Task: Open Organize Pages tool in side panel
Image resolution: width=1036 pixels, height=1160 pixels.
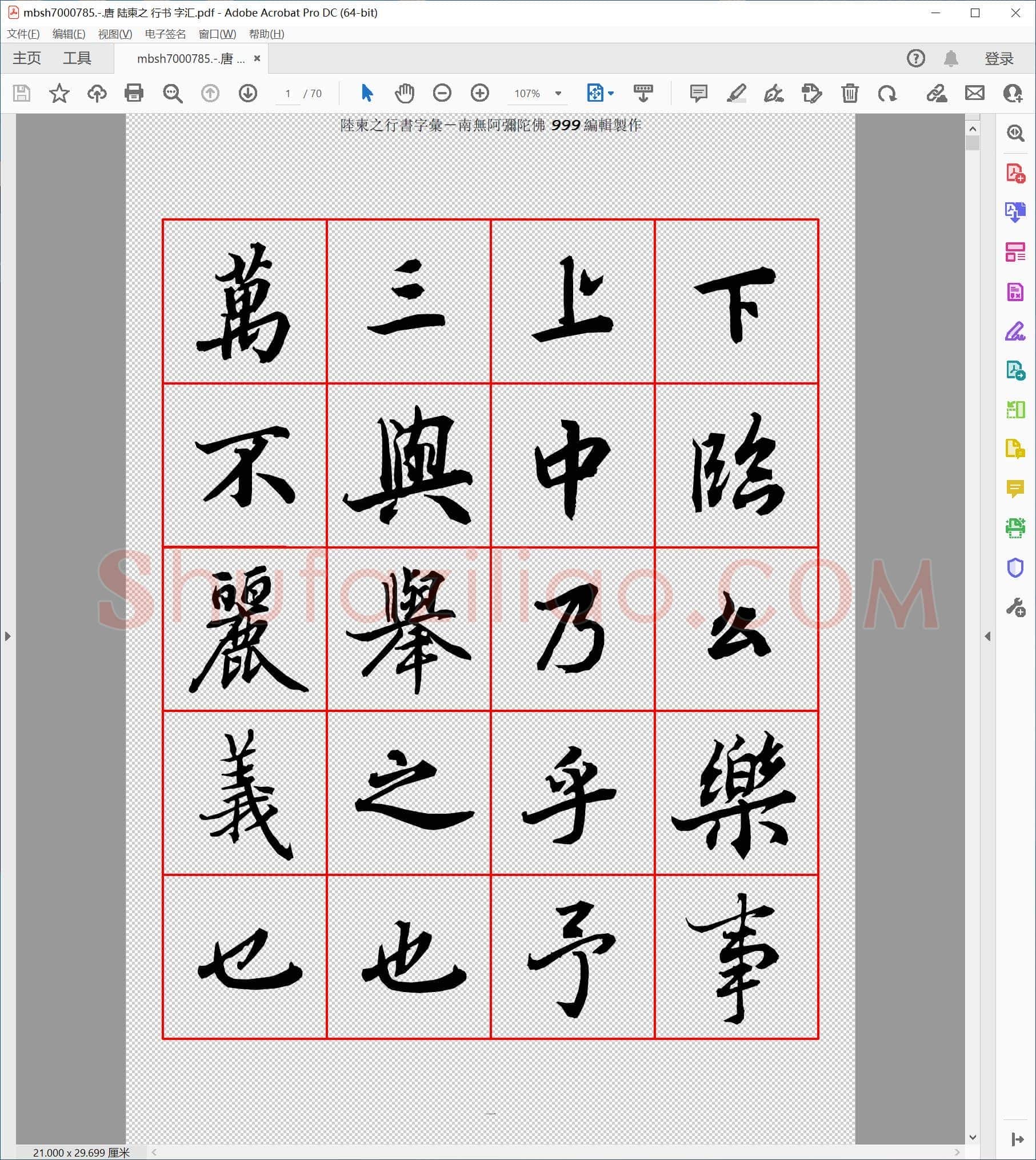Action: pos(1015,252)
